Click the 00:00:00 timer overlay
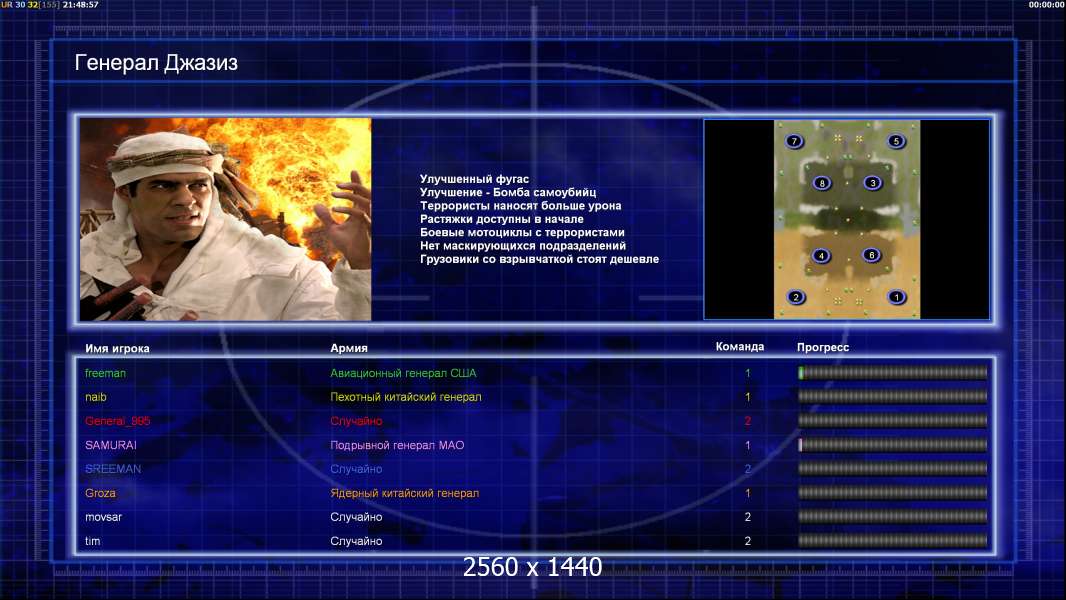 pos(1046,5)
